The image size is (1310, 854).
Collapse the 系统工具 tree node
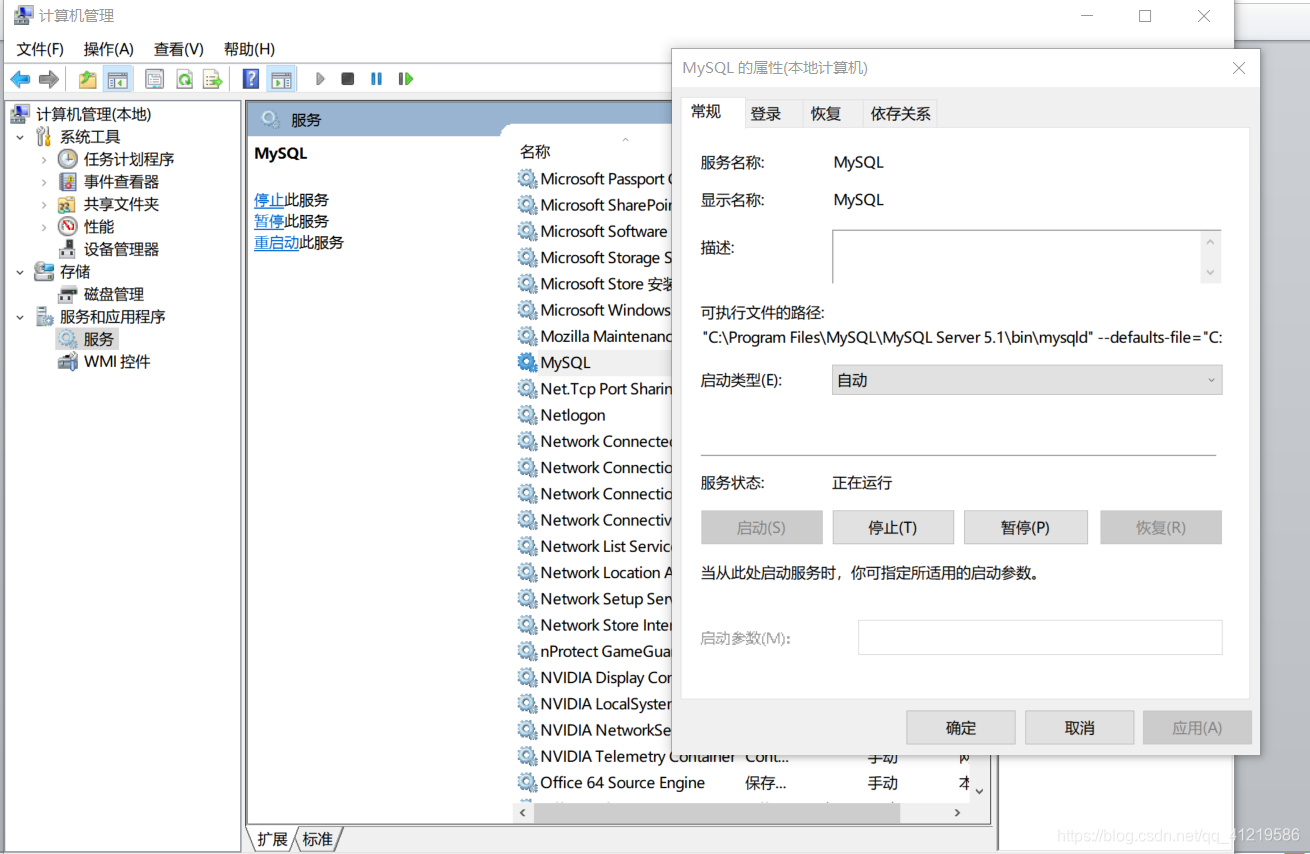point(20,137)
